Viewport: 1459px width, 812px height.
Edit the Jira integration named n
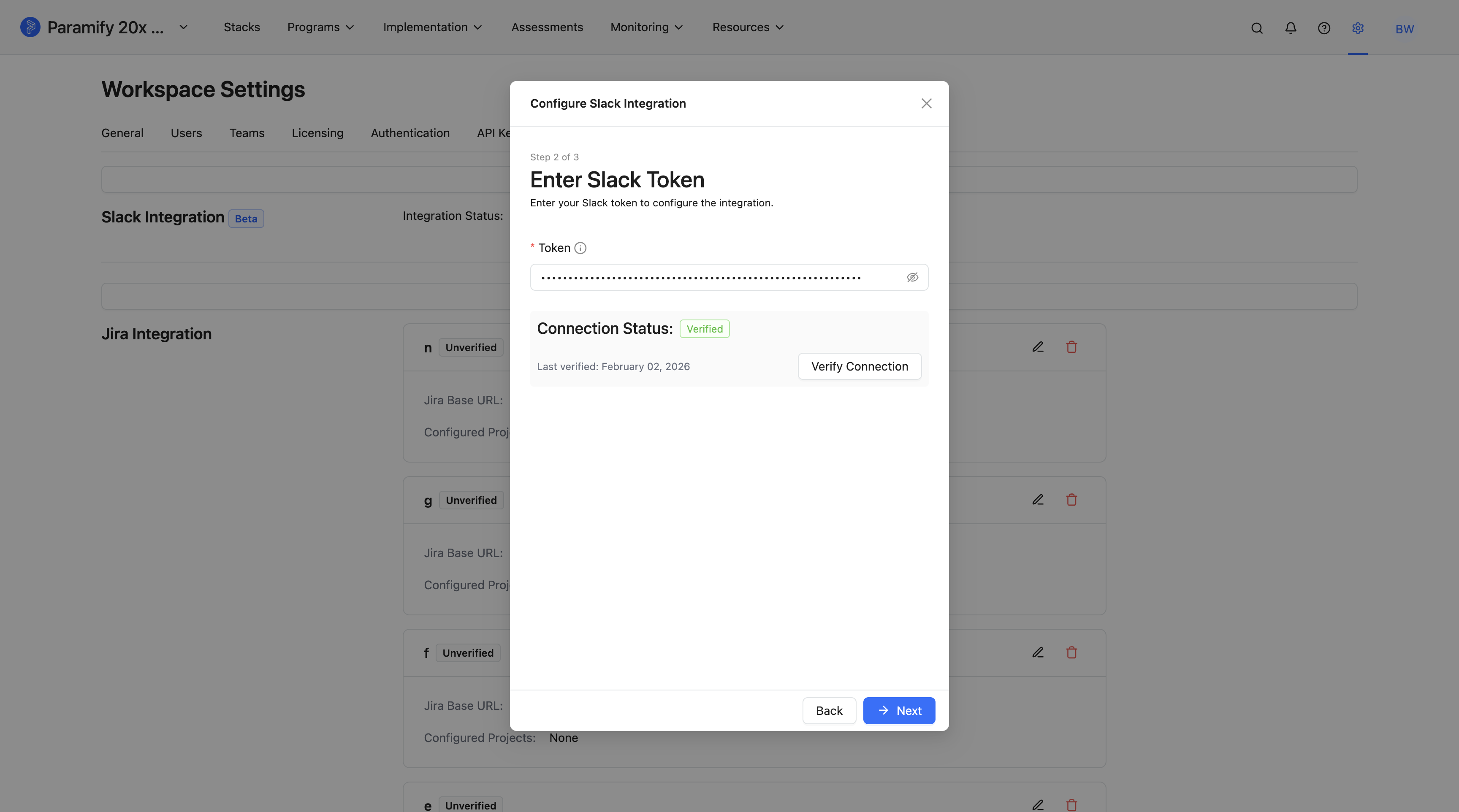tap(1038, 347)
